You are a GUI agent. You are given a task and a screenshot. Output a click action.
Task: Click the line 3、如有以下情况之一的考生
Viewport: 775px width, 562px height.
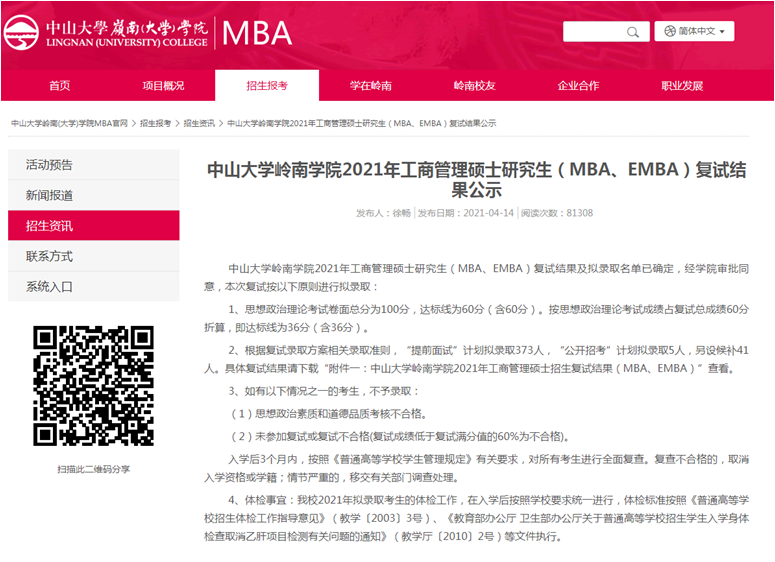324,391
